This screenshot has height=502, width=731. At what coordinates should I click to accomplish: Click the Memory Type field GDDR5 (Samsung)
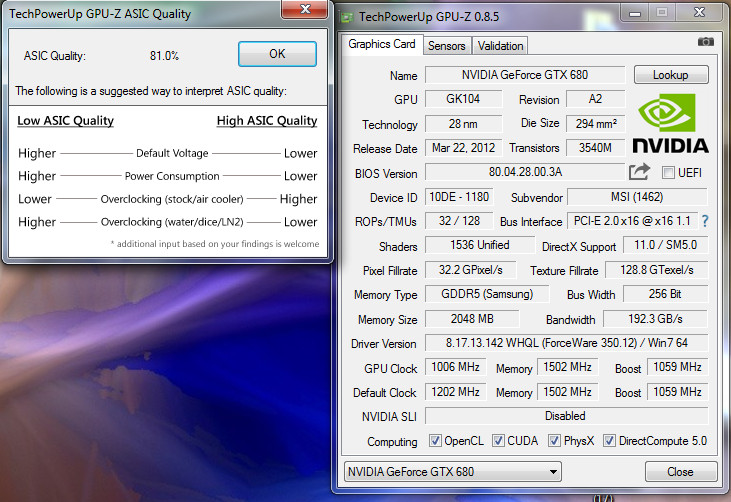[487, 294]
